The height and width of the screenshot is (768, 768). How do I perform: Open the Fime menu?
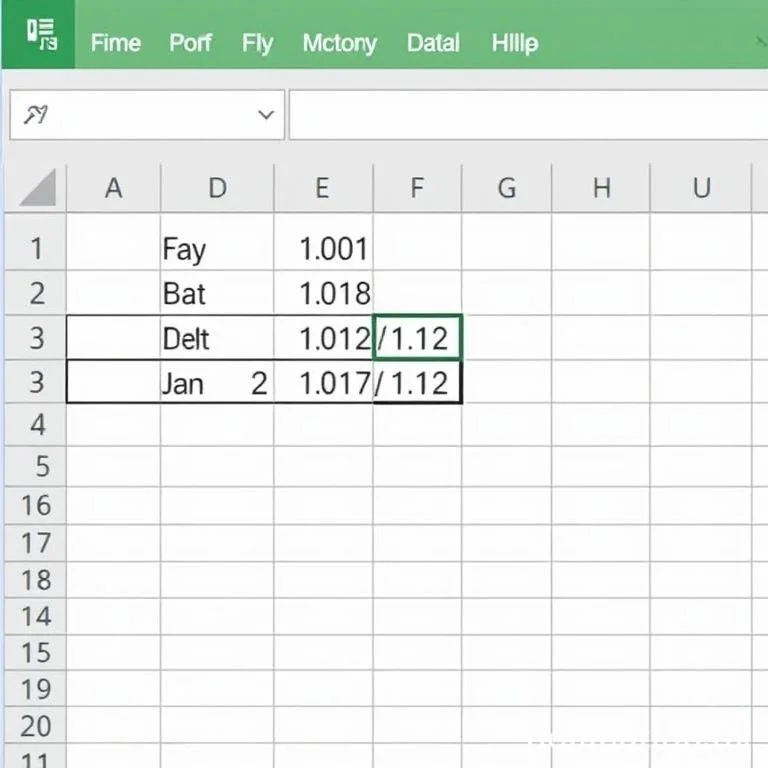[115, 43]
